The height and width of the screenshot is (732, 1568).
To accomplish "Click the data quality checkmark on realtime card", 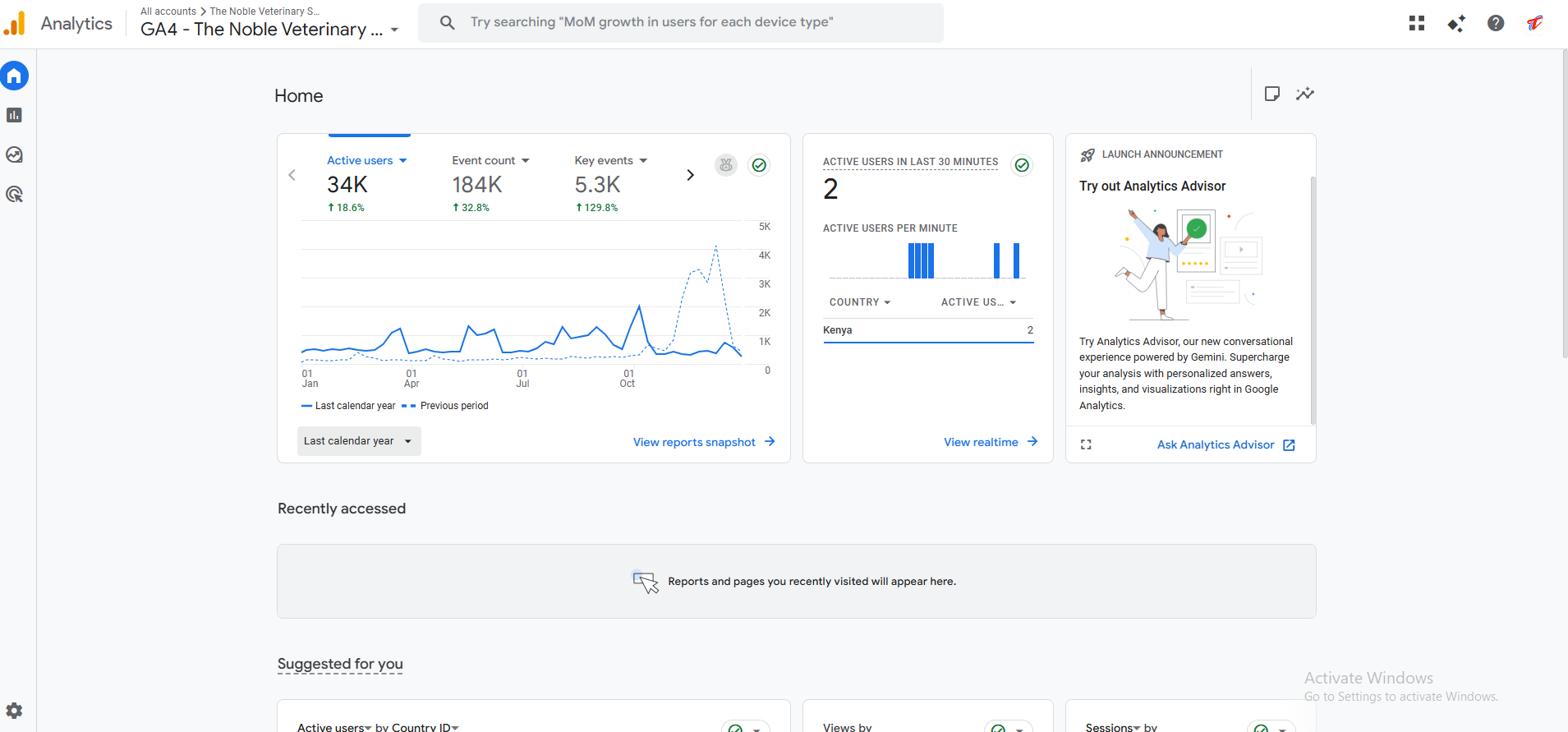I will coord(1021,165).
